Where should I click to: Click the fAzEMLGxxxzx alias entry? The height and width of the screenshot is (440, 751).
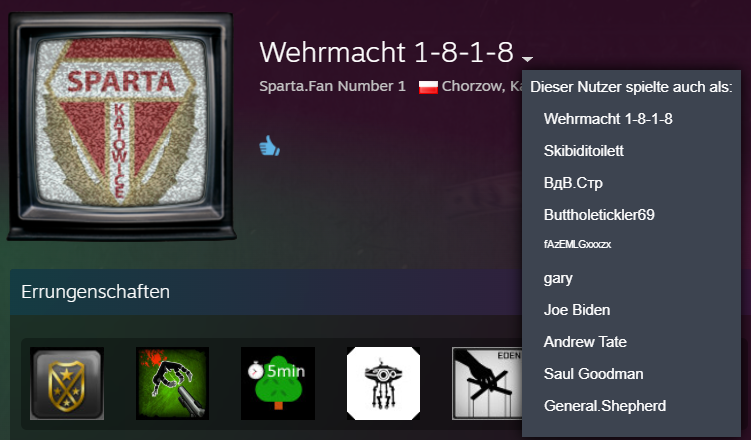click(x=577, y=244)
